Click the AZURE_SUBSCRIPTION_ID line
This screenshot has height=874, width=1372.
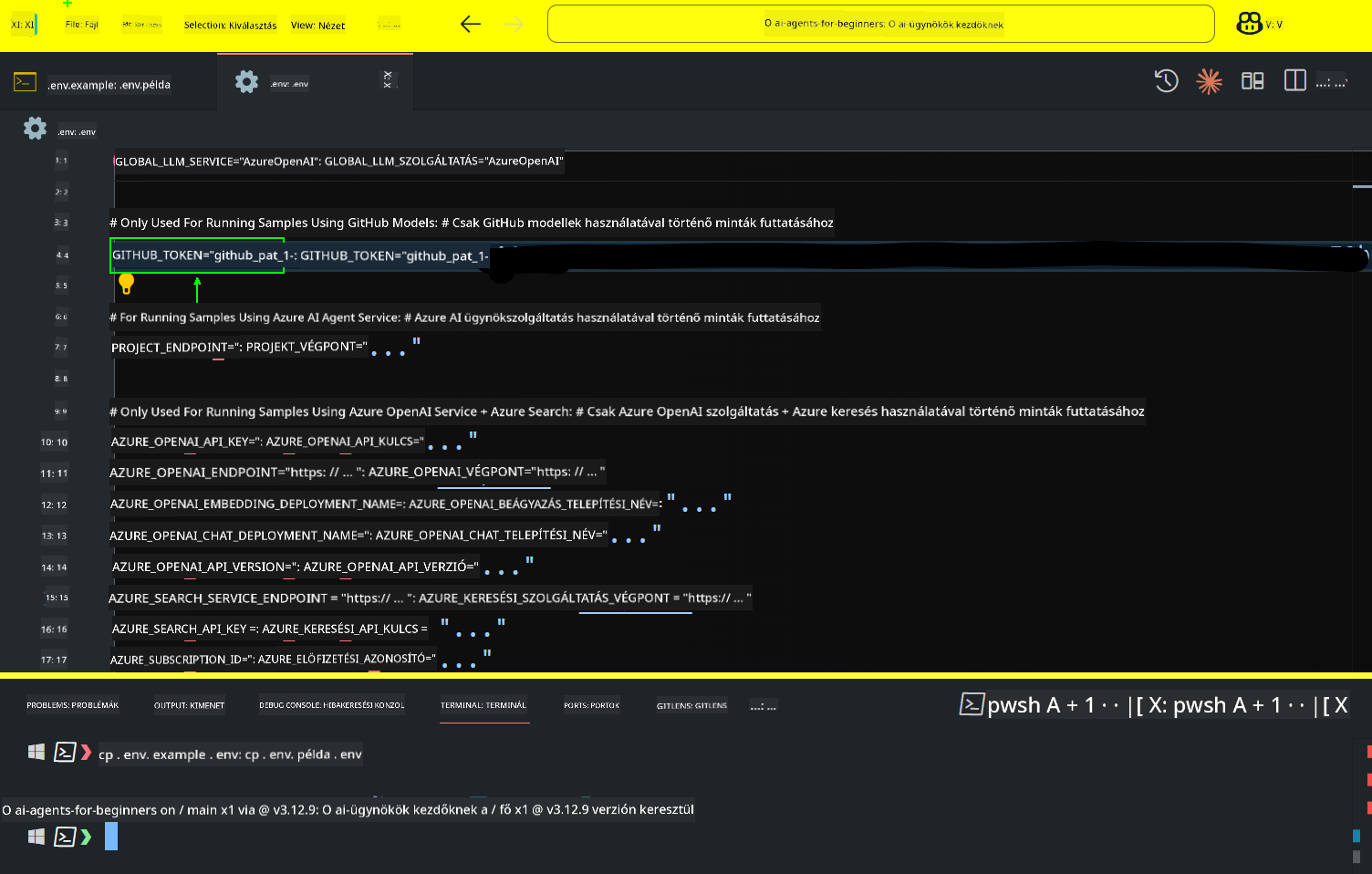[301, 658]
